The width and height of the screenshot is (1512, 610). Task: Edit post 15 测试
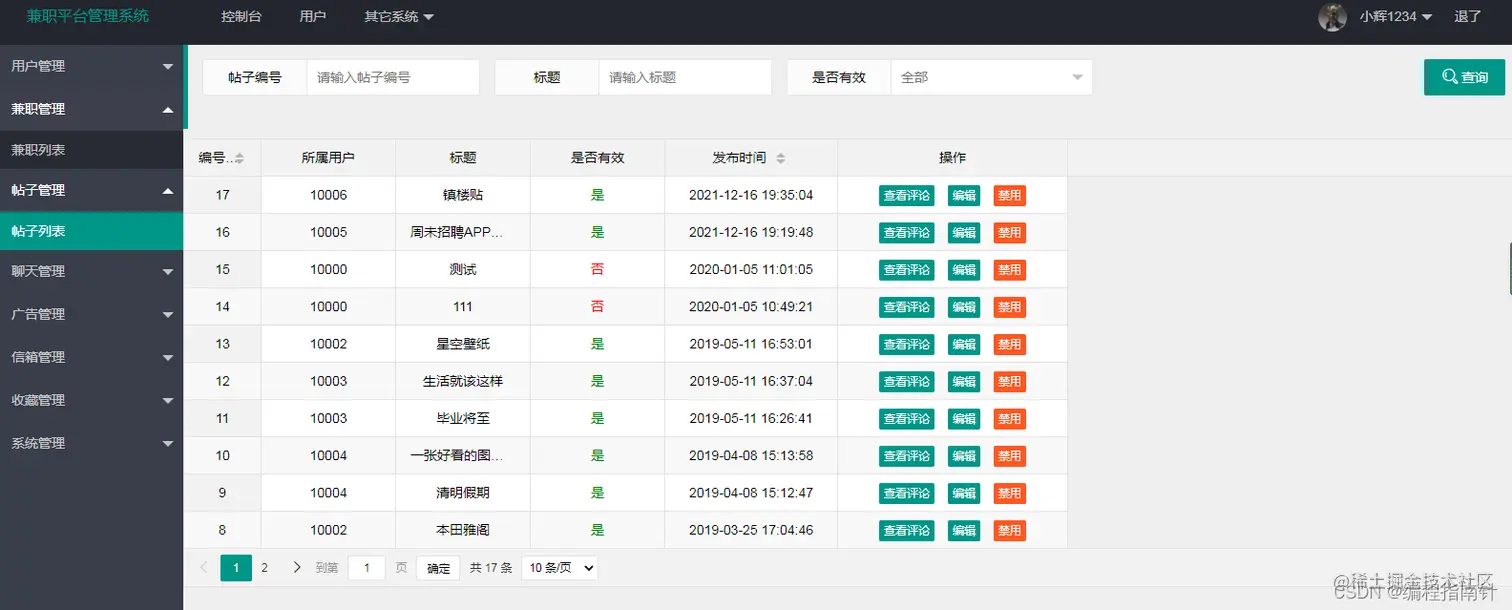coord(964,270)
